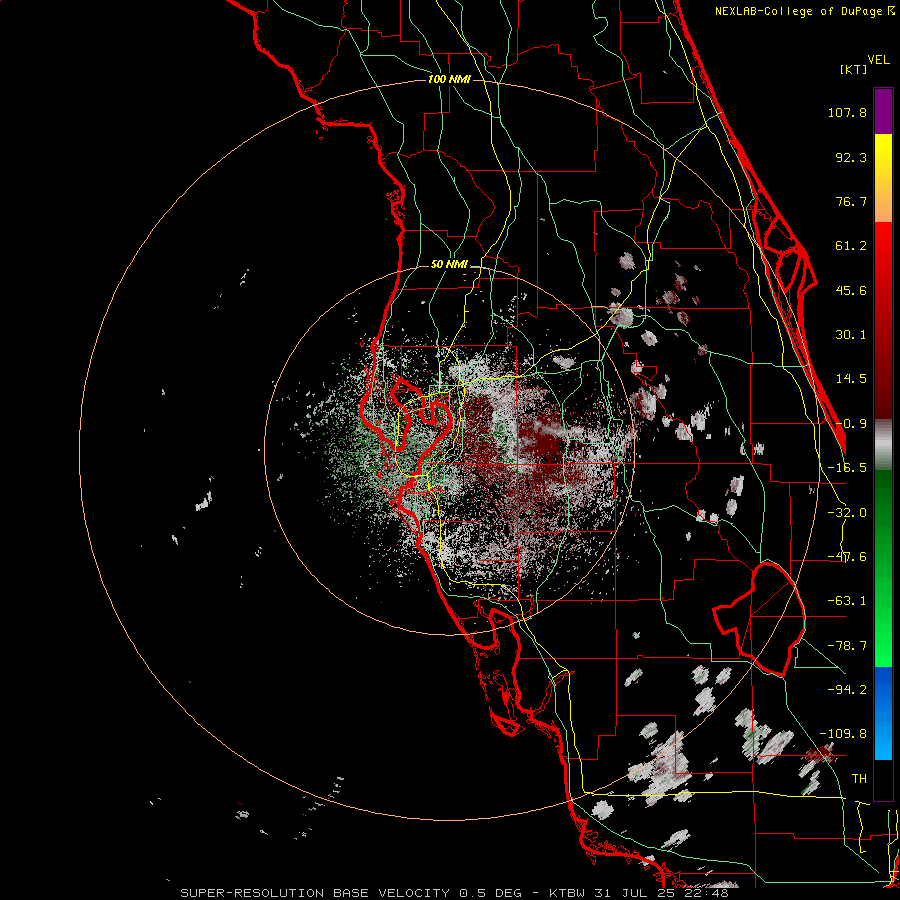The width and height of the screenshot is (900, 900).
Task: Click the -94.2 velocity scale value
Action: pyautogui.click(x=847, y=689)
